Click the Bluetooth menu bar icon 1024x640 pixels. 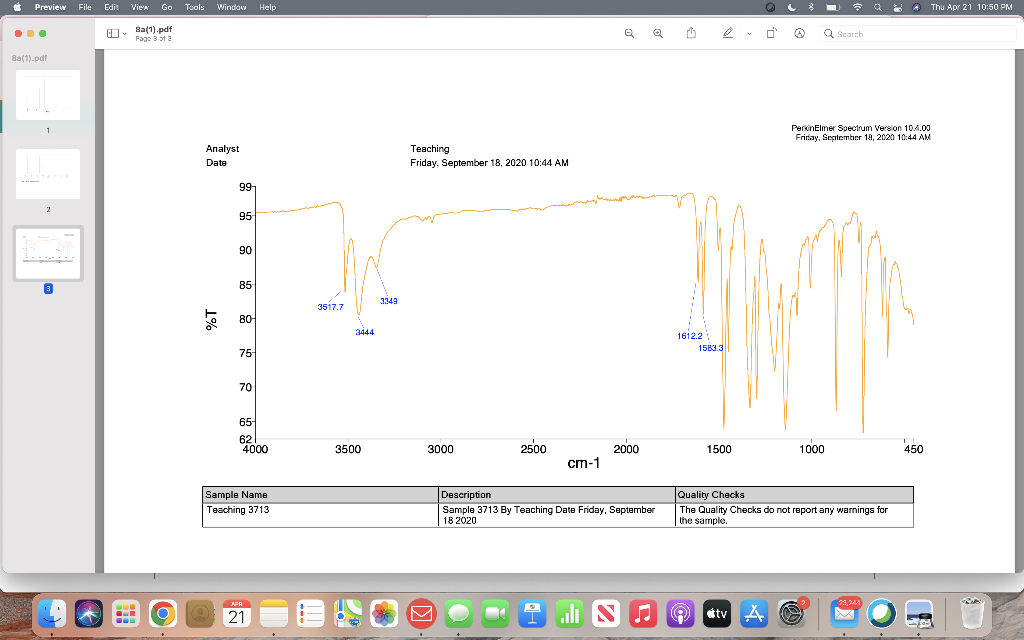click(811, 7)
